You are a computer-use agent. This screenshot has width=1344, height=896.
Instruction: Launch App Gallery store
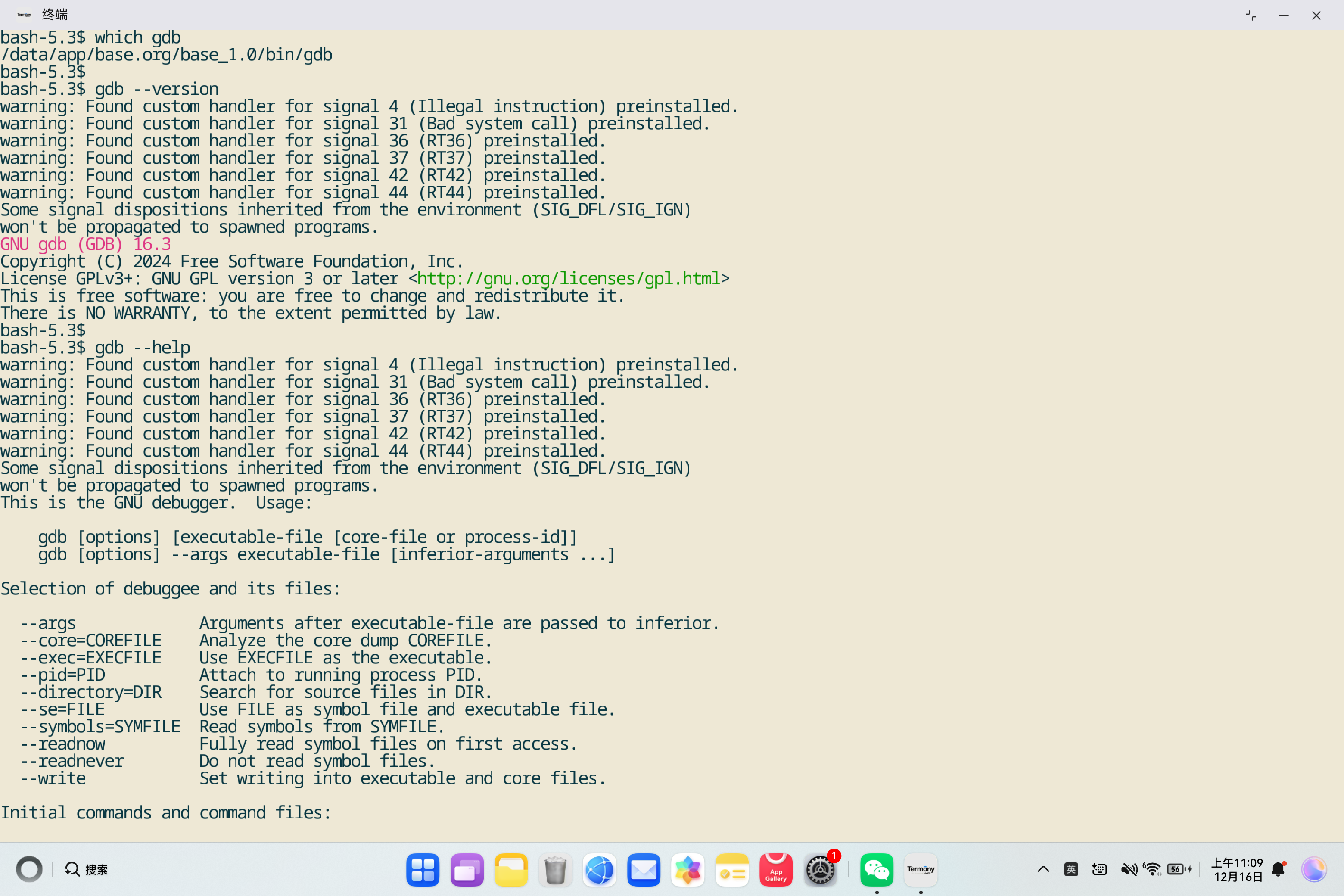775,870
